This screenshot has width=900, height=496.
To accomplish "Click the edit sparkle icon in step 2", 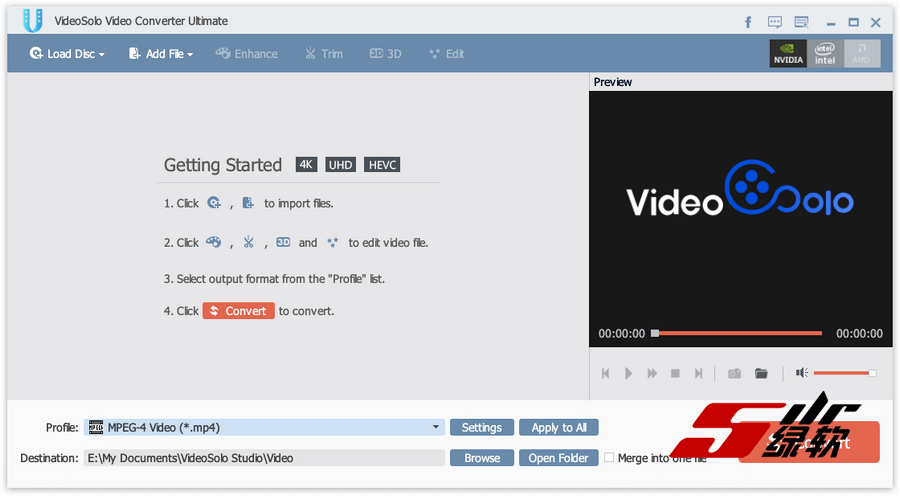I will pos(332,242).
